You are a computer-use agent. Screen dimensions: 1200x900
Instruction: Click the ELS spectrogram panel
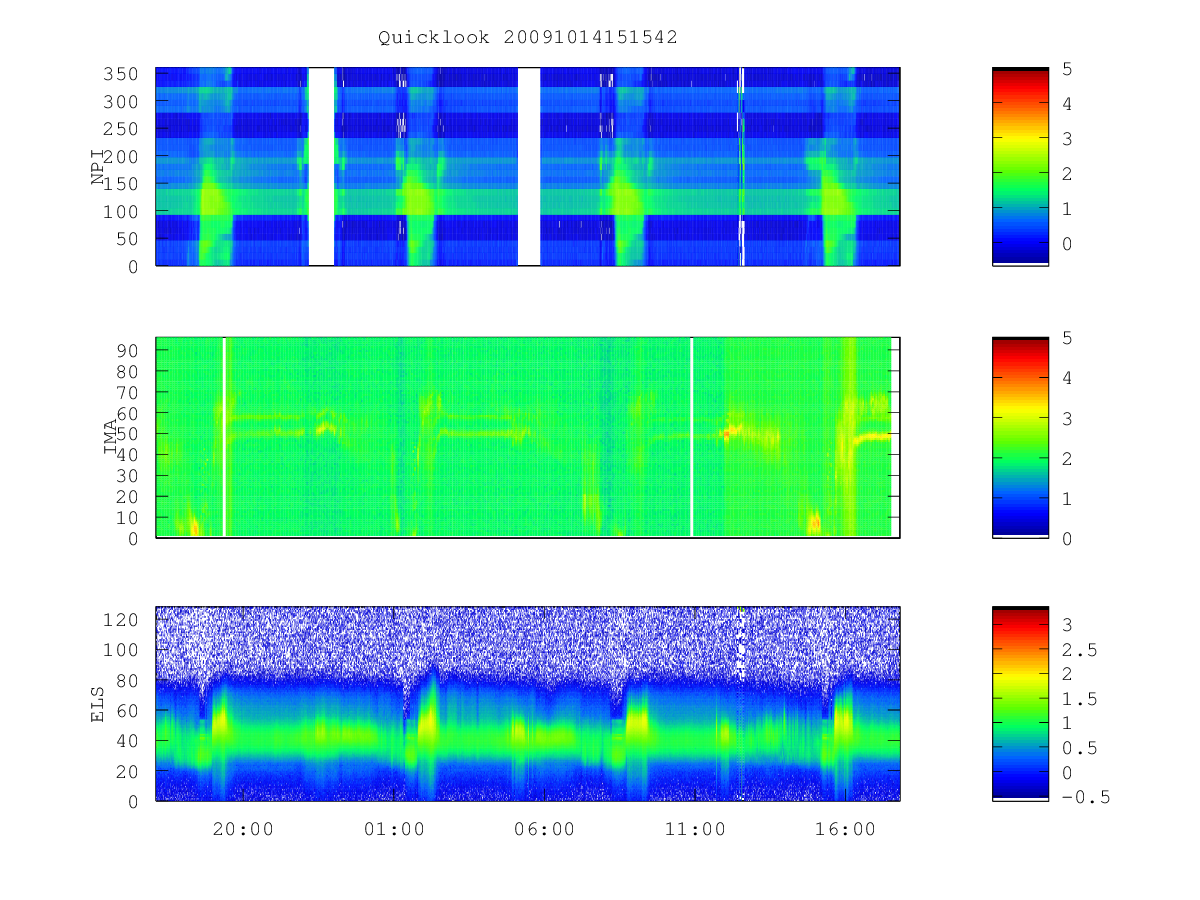coord(528,704)
